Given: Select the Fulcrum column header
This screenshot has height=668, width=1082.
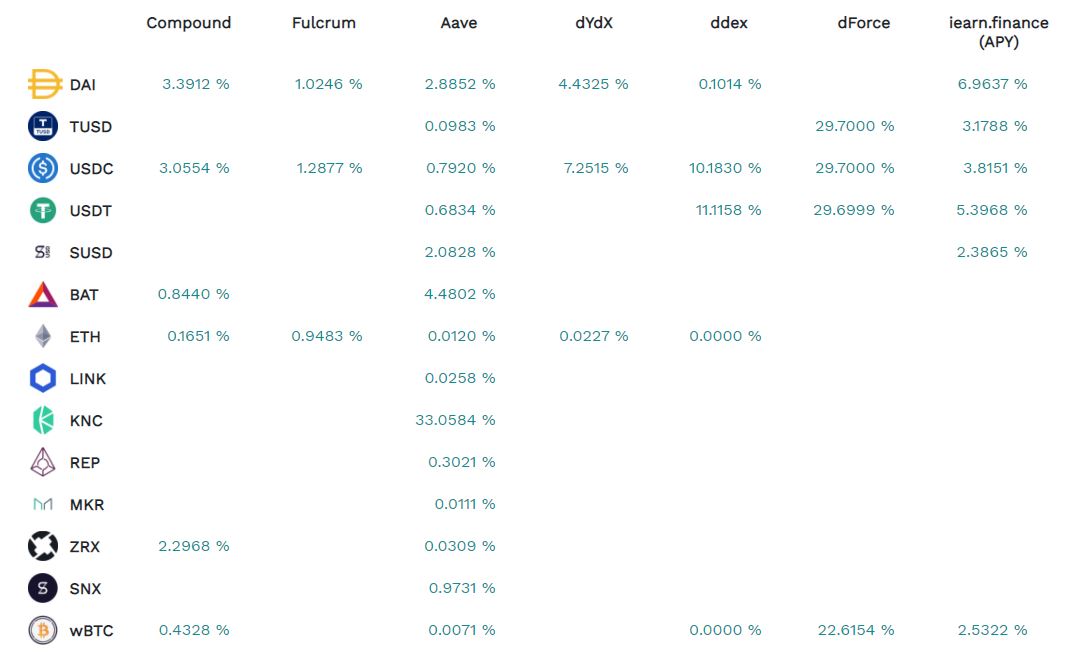Looking at the screenshot, I should 324,23.
